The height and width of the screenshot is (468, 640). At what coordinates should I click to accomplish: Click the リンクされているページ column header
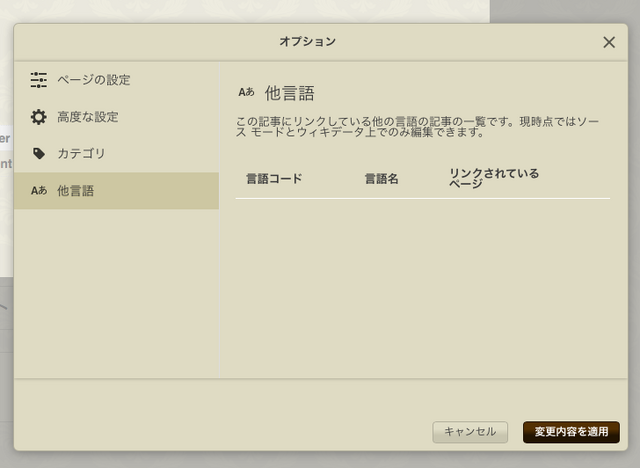coord(494,178)
